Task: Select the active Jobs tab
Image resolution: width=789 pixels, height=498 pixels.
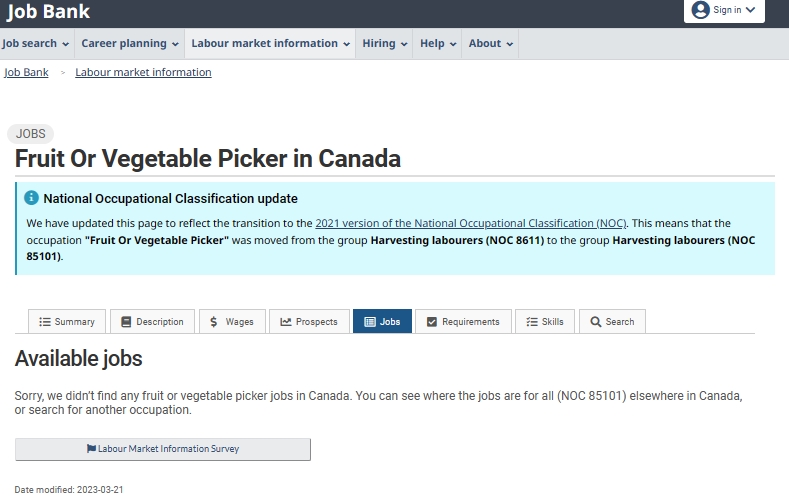Action: click(x=382, y=322)
